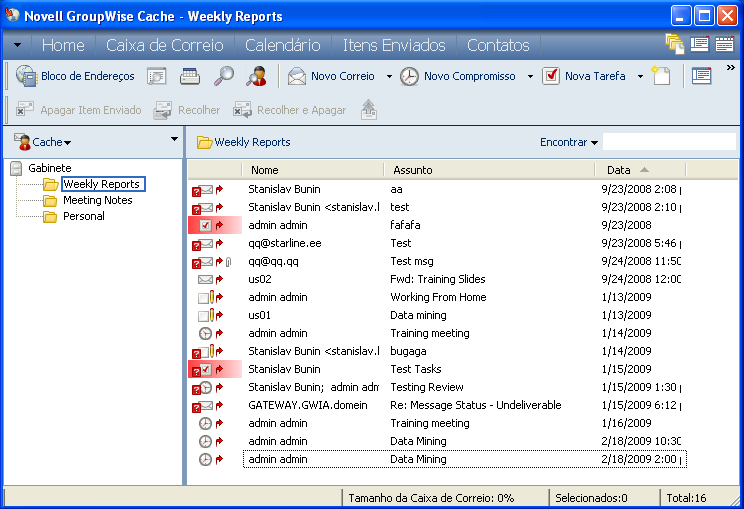Open the Itens Enviados tab
The width and height of the screenshot is (744, 509).
tap(393, 45)
